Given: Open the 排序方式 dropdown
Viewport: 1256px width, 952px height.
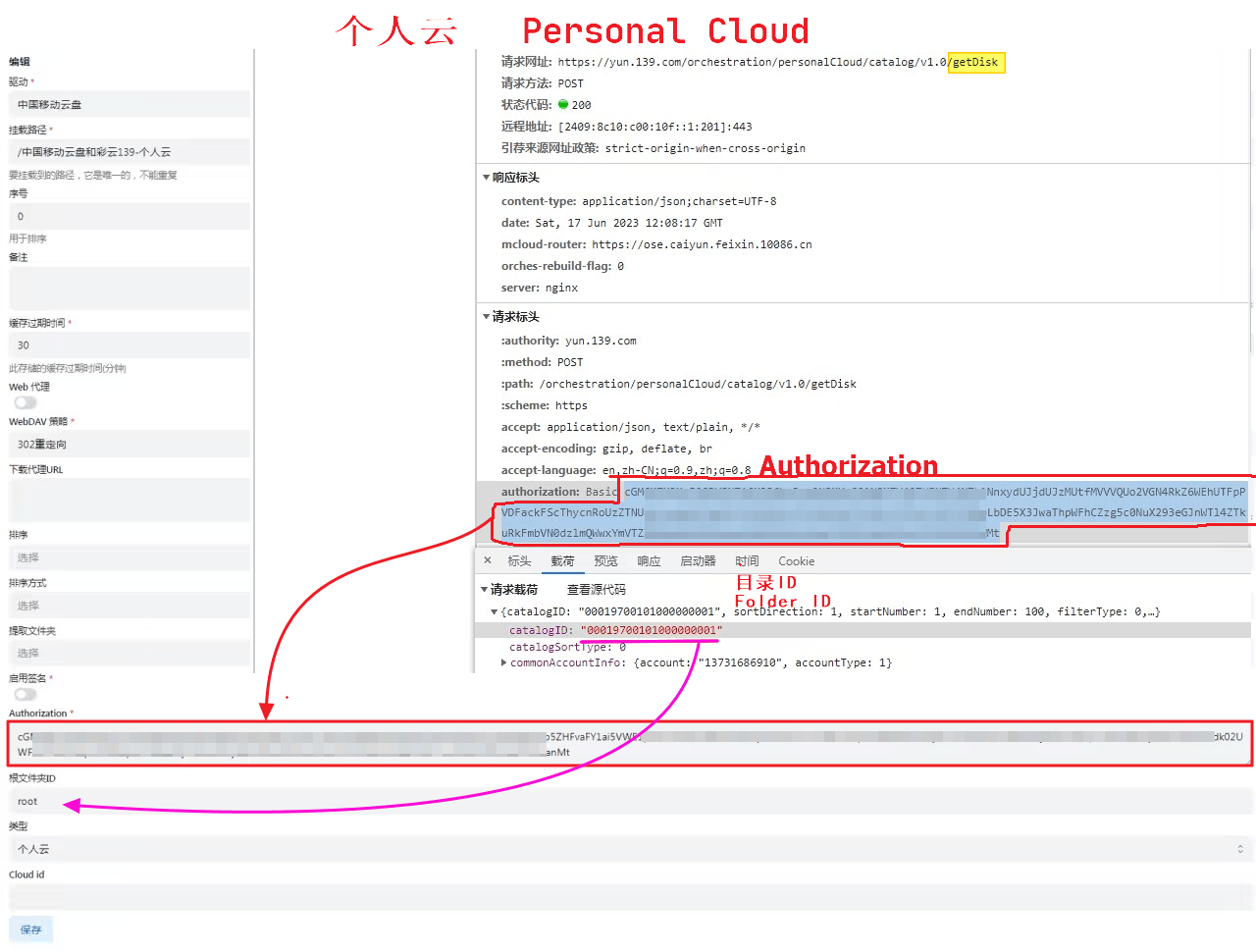Looking at the screenshot, I should tap(130, 605).
